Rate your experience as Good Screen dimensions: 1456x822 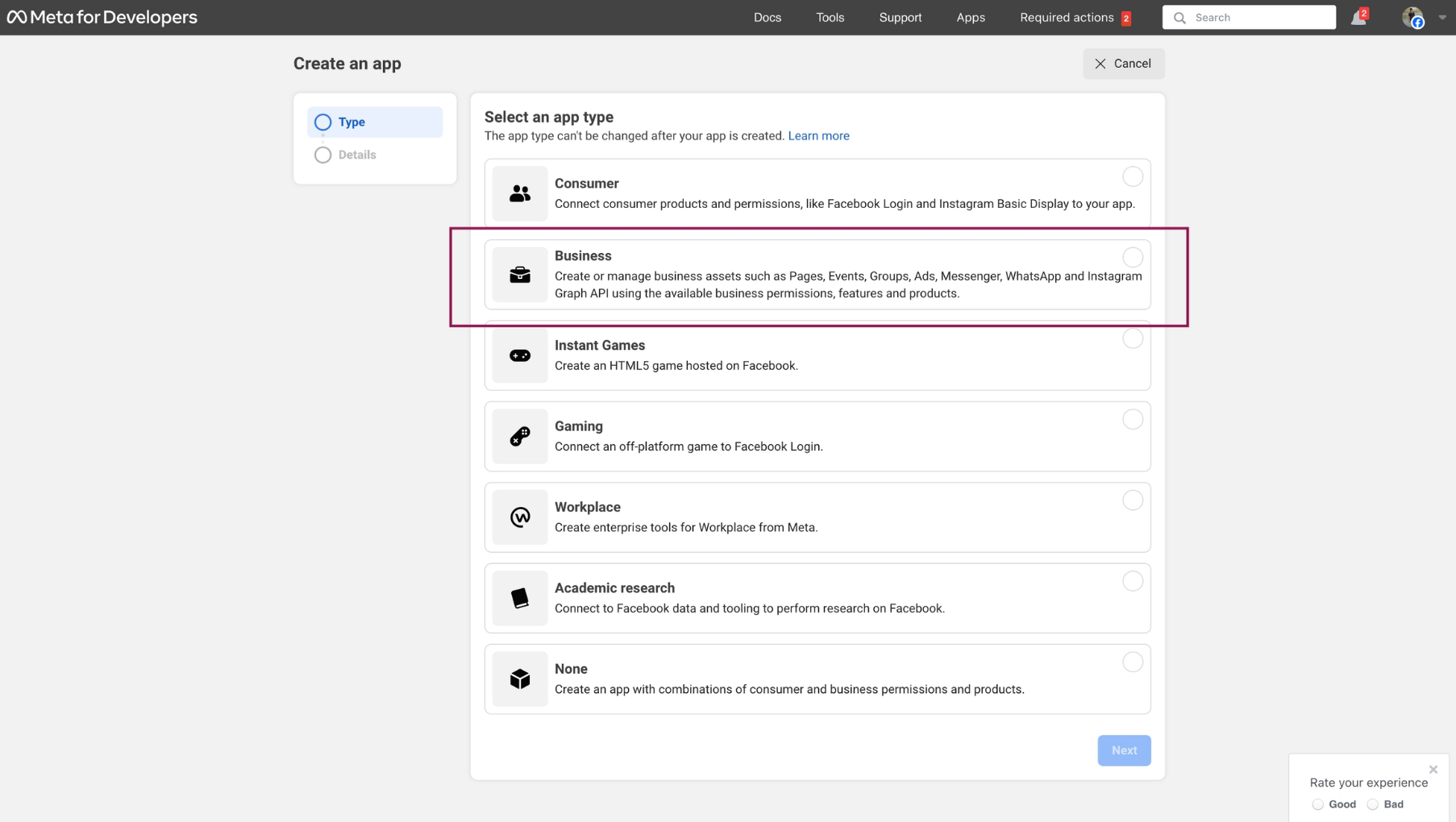click(1317, 804)
